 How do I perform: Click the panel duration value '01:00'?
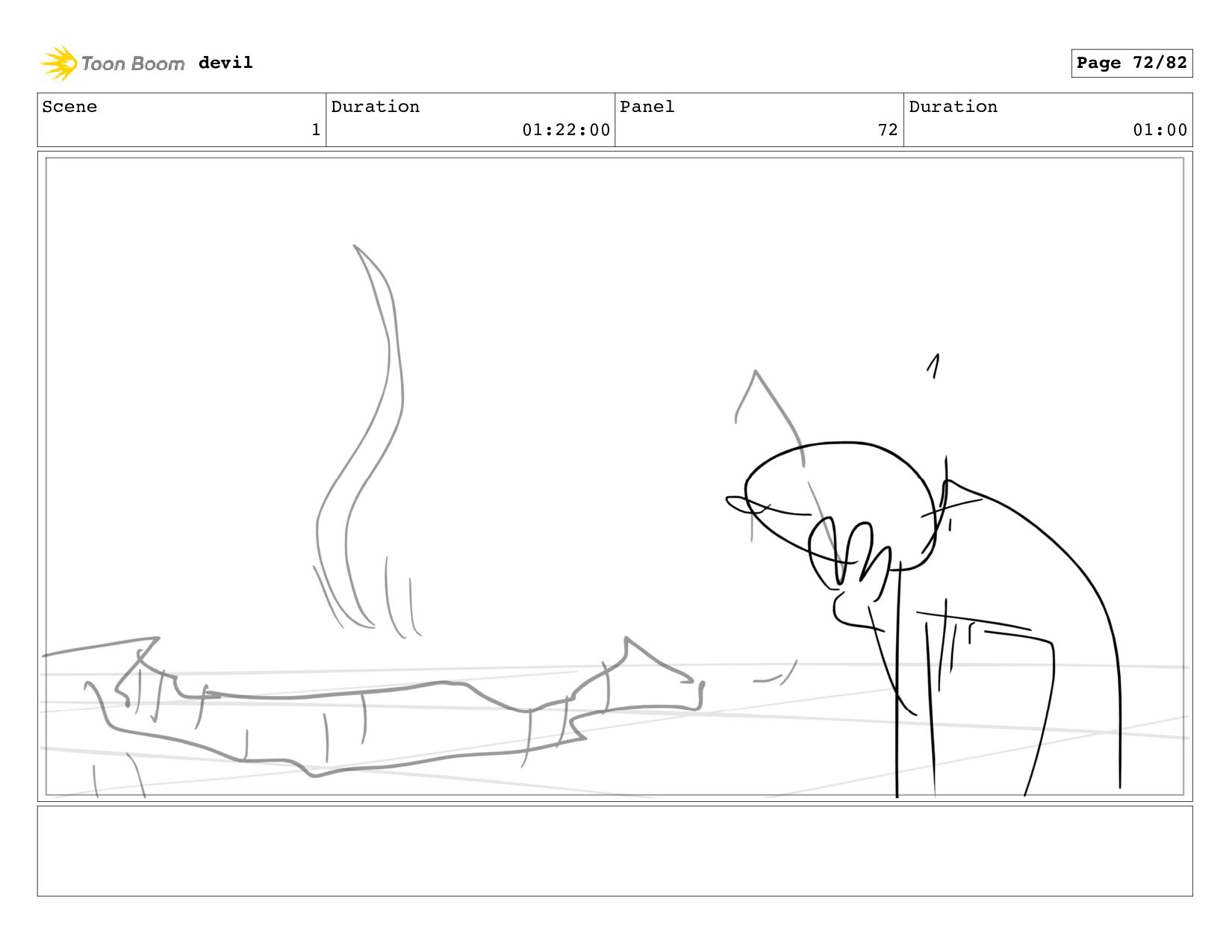pos(1160,130)
